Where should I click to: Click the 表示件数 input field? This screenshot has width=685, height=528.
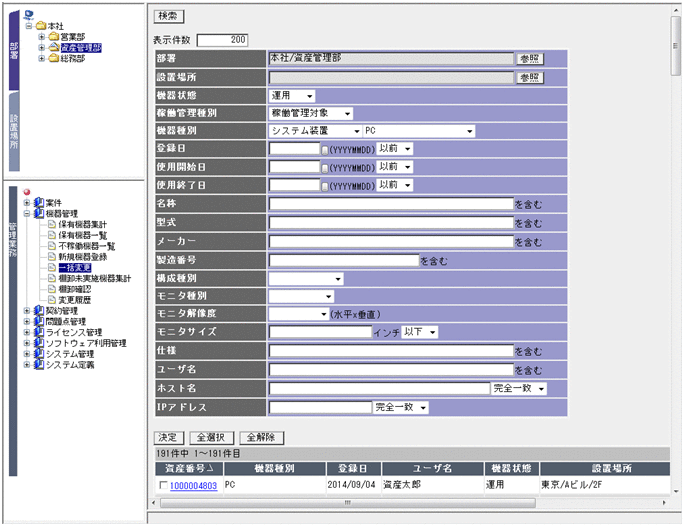pyautogui.click(x=222, y=40)
